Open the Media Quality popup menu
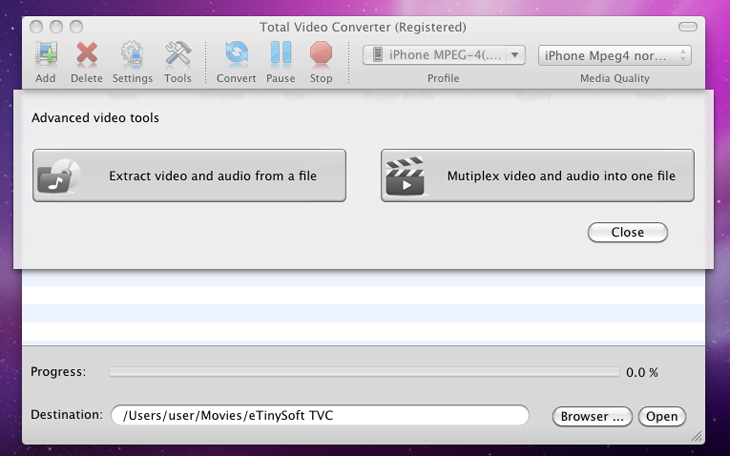730x456 pixels. click(x=615, y=55)
